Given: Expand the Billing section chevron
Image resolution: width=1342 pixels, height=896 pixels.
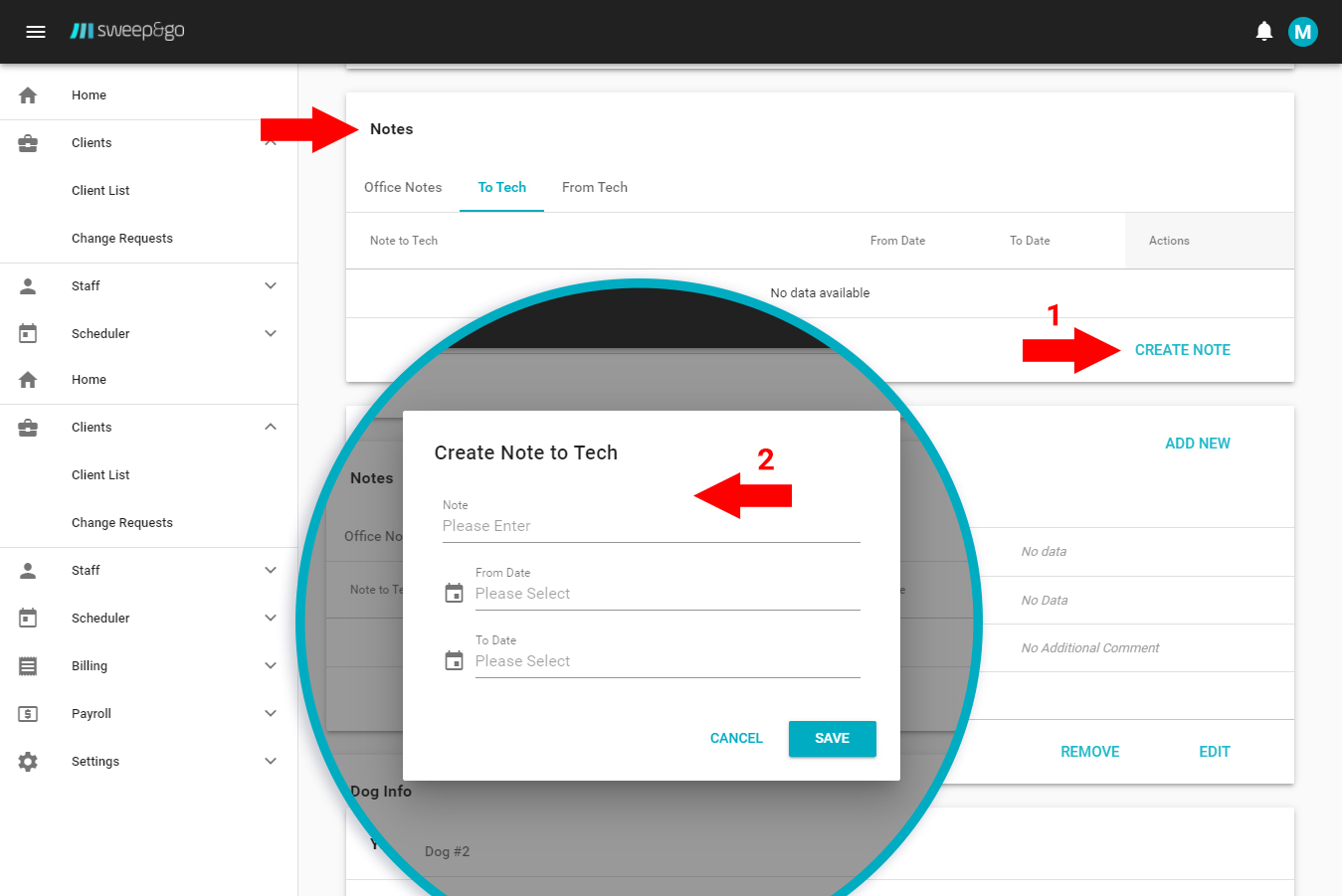Looking at the screenshot, I should pyautogui.click(x=271, y=666).
